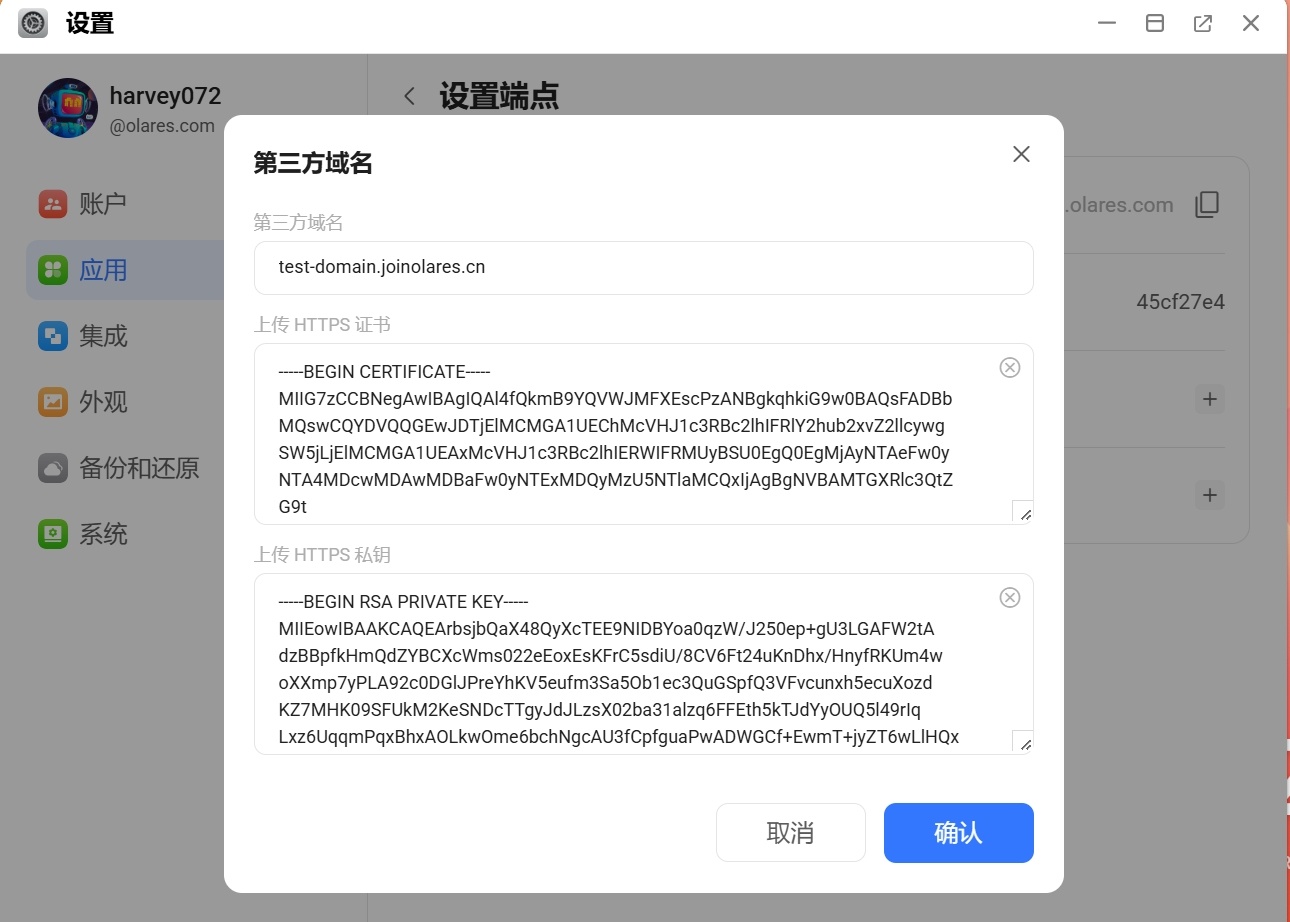Copy the olares.com domain with the copy icon
The height and width of the screenshot is (922, 1290).
(x=1207, y=203)
